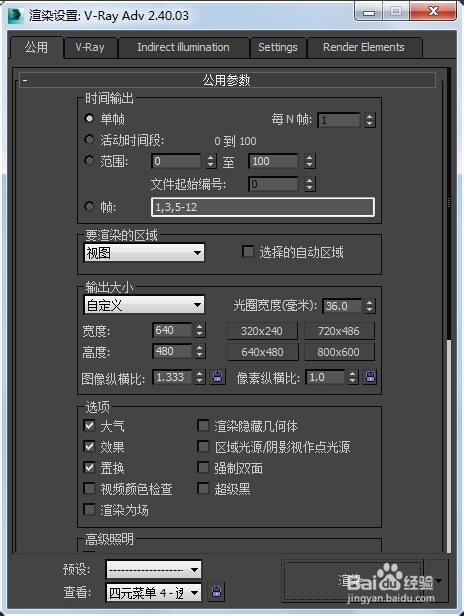Click the 光圈宽度 spinner arrows

(369, 306)
